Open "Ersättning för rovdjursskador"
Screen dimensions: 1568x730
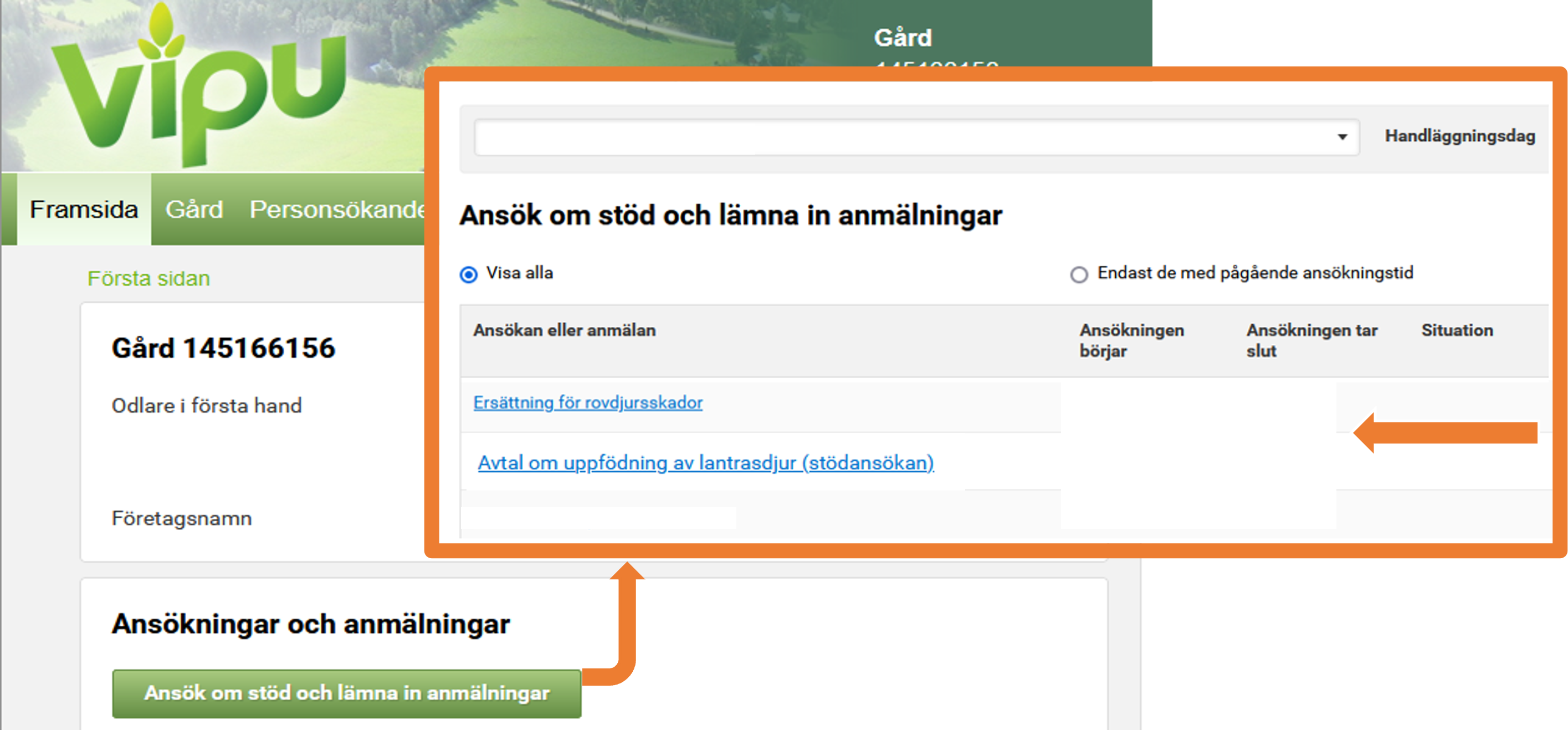tap(588, 402)
